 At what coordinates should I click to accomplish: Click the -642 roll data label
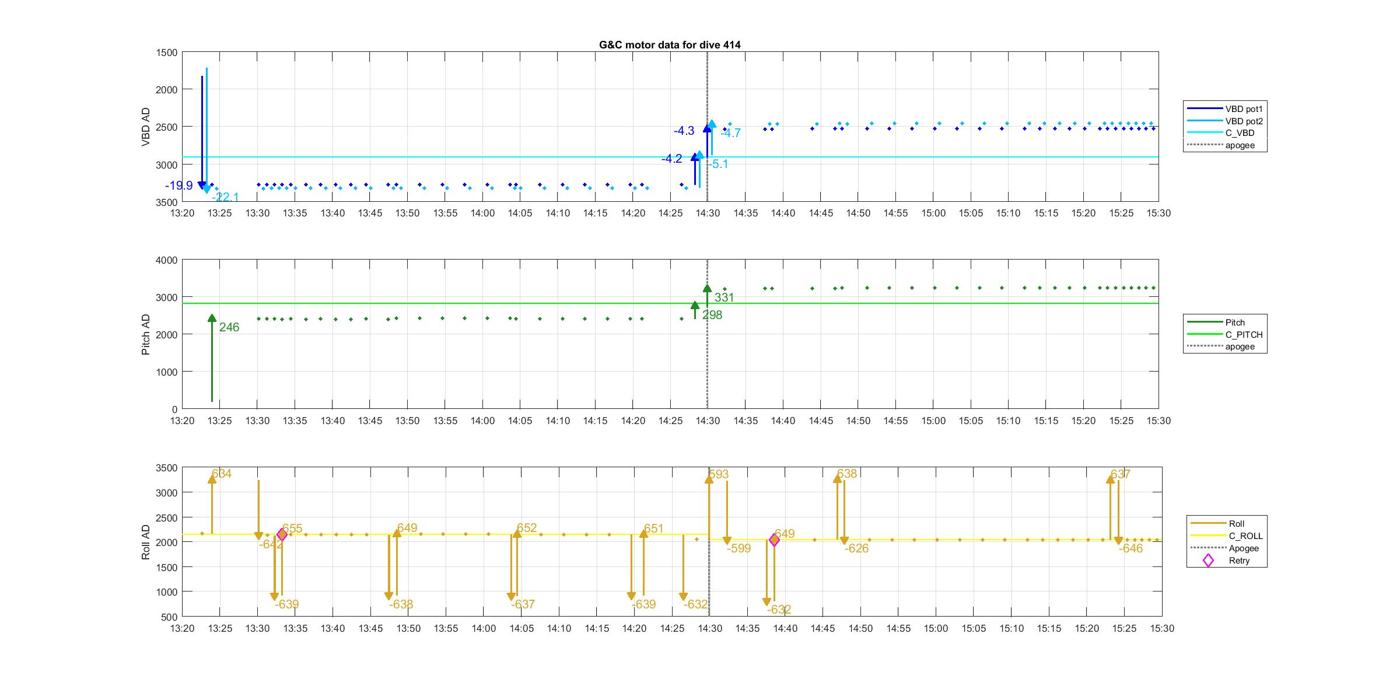270,544
